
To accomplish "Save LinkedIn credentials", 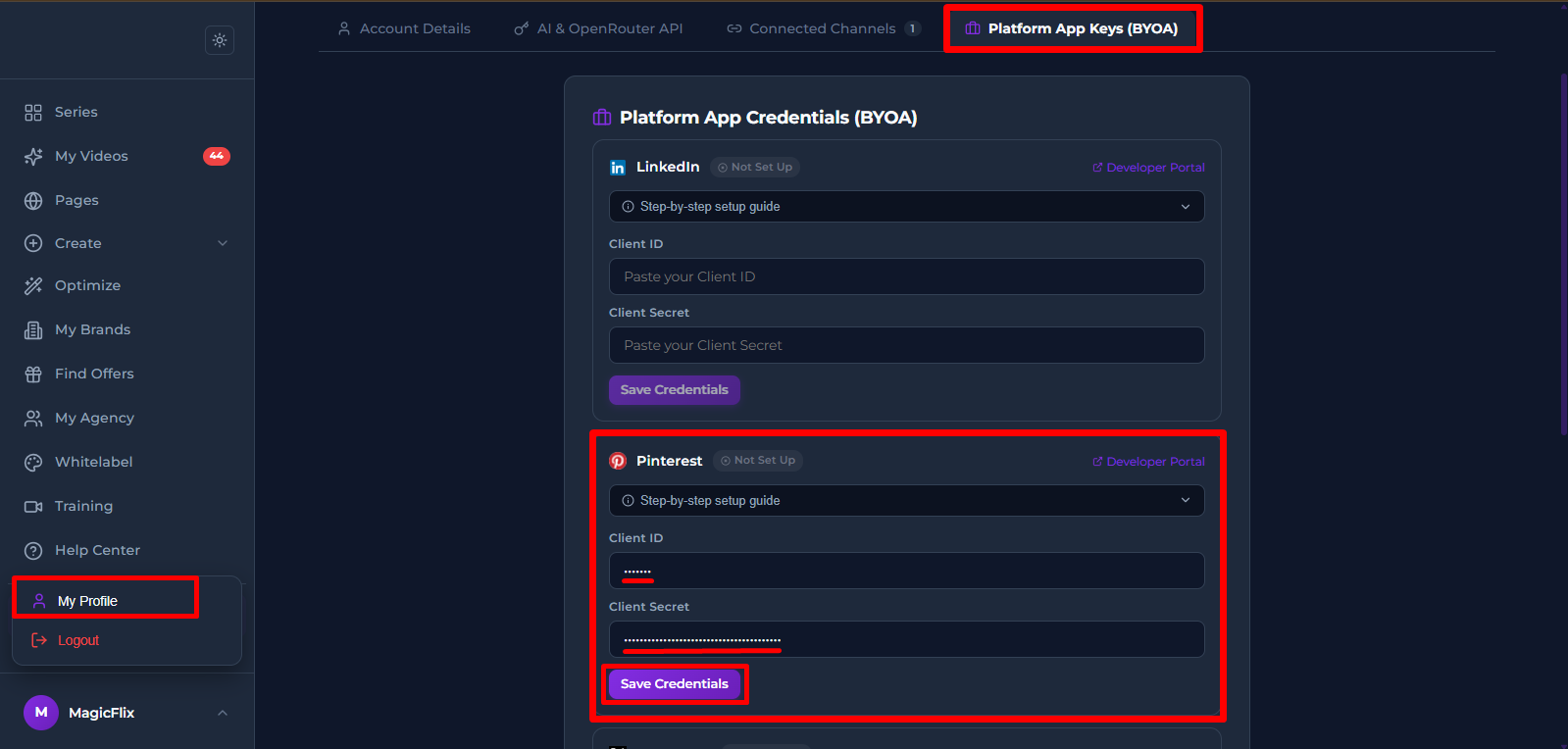I will (x=675, y=390).
